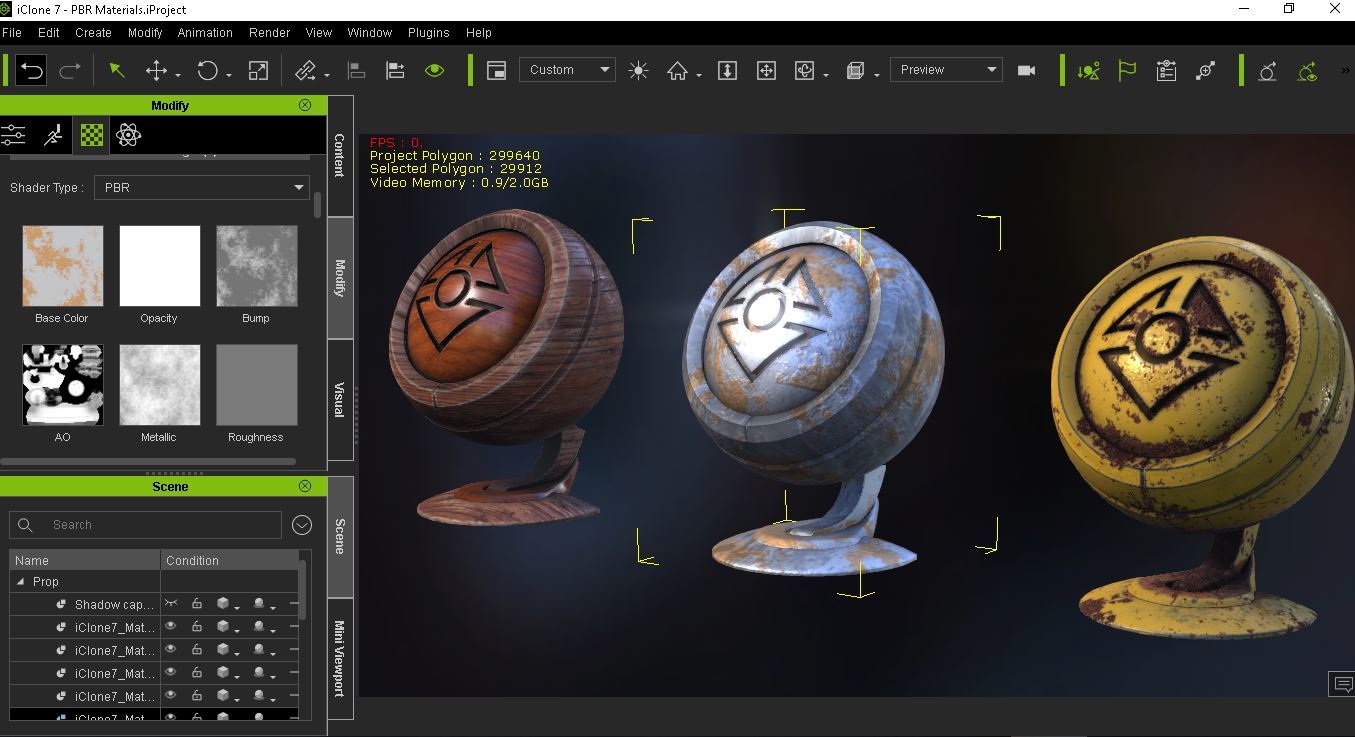1355x737 pixels.
Task: Click the green actor drop icon
Action: click(1089, 70)
